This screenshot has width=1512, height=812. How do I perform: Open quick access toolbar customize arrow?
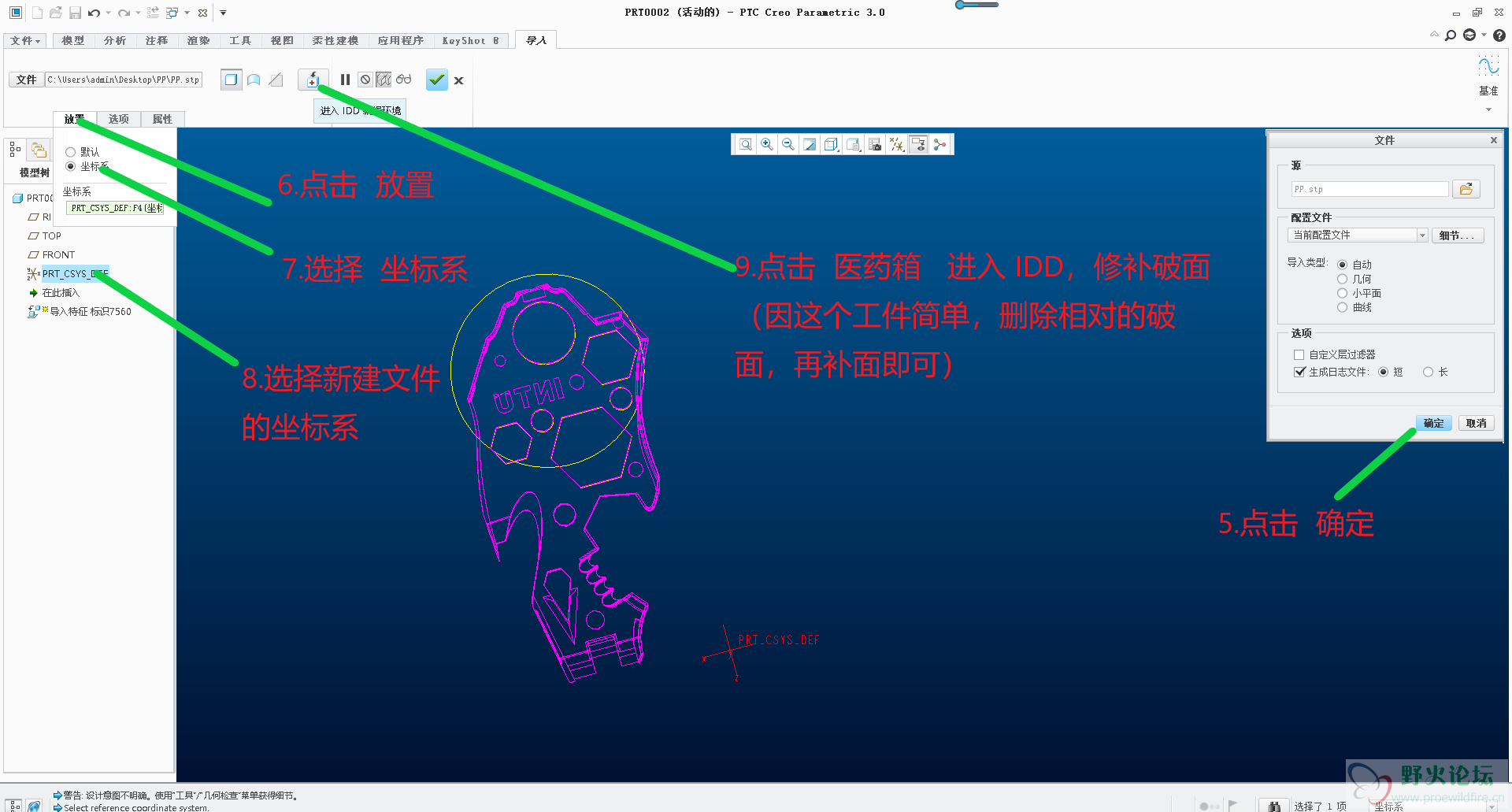pos(223,13)
